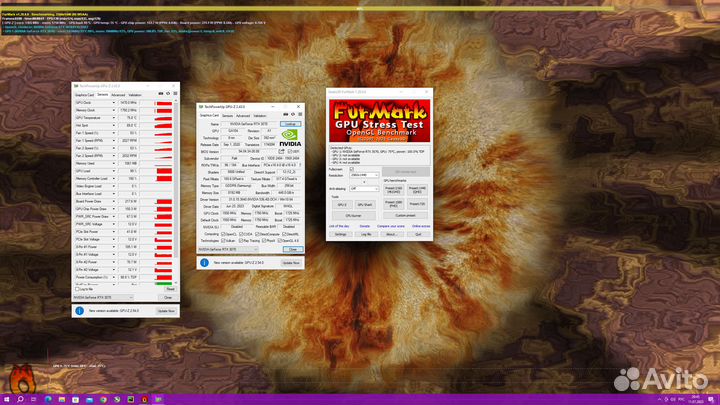Open FurMark Anti-aliasing dropdown
Image resolution: width=720 pixels, height=405 pixels.
tap(364, 189)
